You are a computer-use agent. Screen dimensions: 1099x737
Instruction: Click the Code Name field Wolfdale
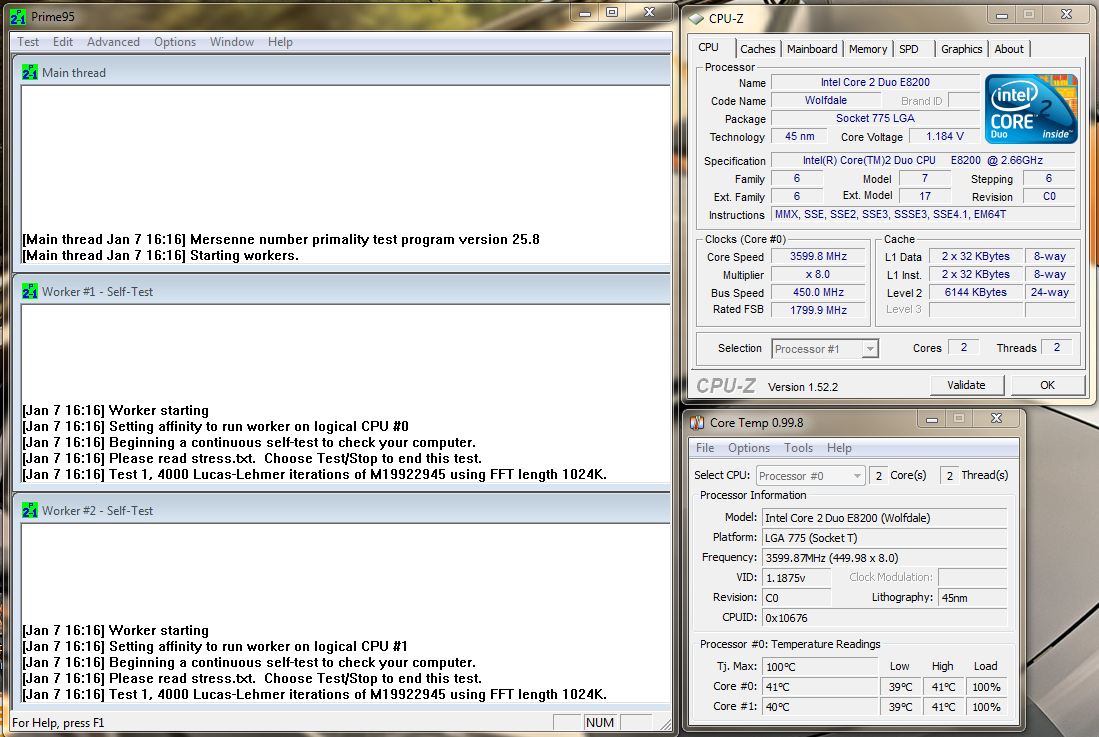click(x=826, y=100)
